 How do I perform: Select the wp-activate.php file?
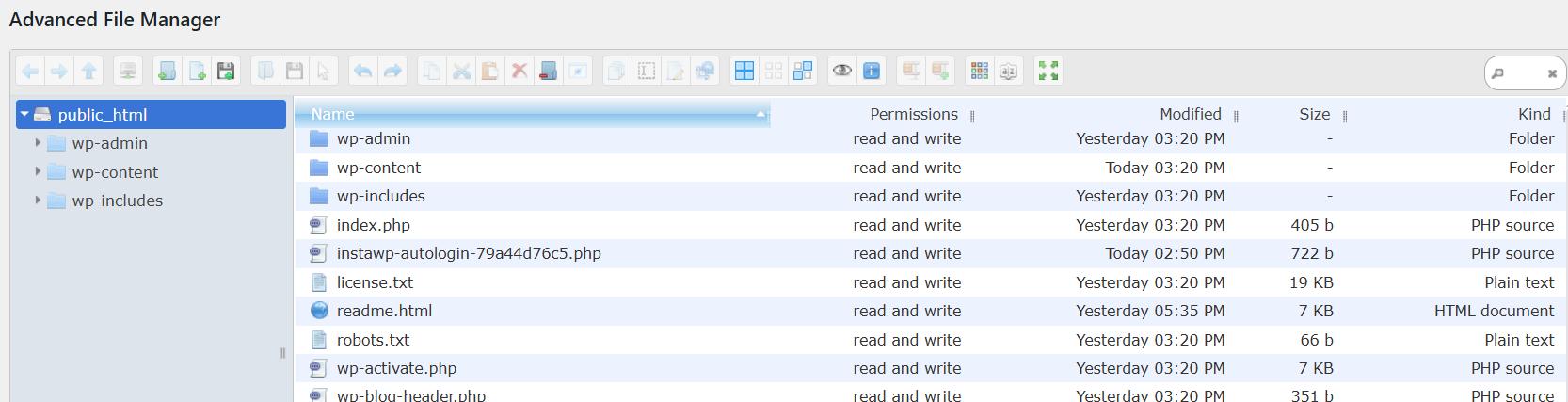(931, 368)
